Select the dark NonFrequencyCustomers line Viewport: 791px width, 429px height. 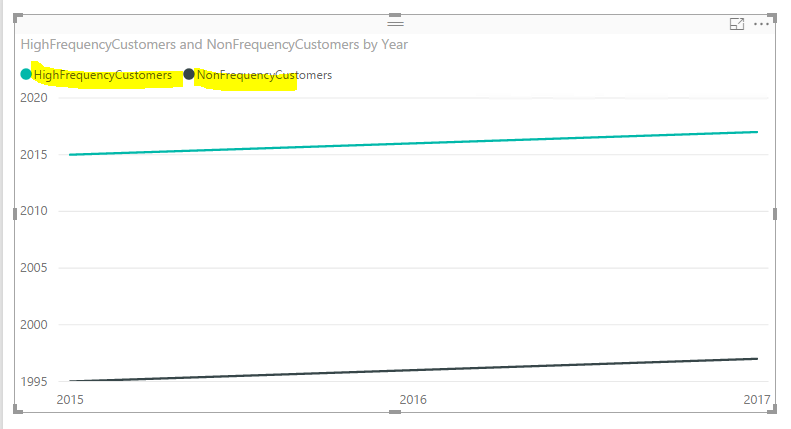click(413, 370)
